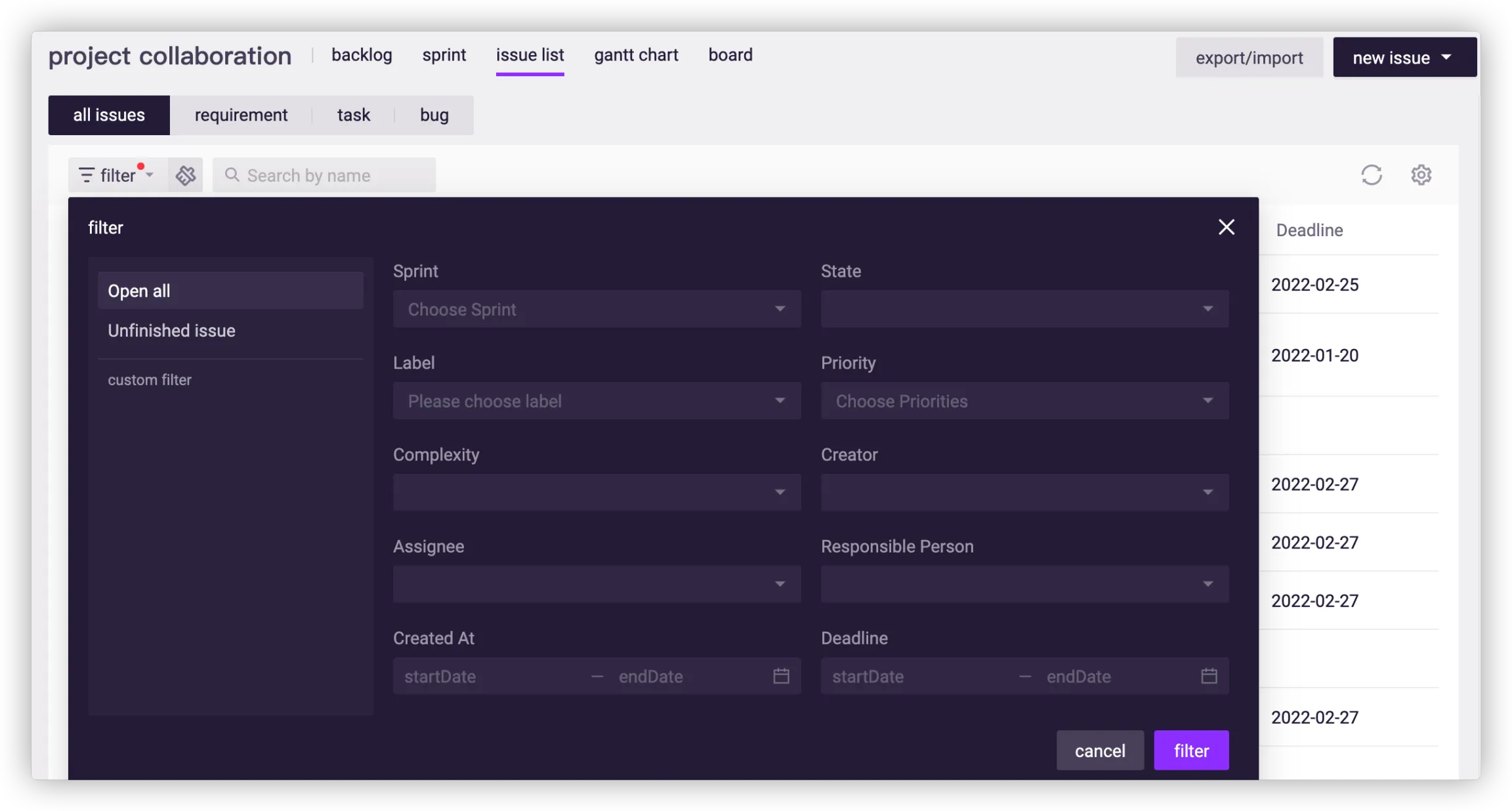This screenshot has height=811, width=1512.
Task: Click the search magnifier icon
Action: (232, 175)
